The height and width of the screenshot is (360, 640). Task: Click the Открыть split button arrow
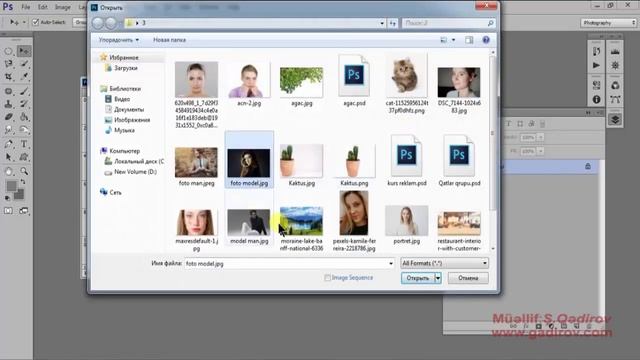point(438,278)
